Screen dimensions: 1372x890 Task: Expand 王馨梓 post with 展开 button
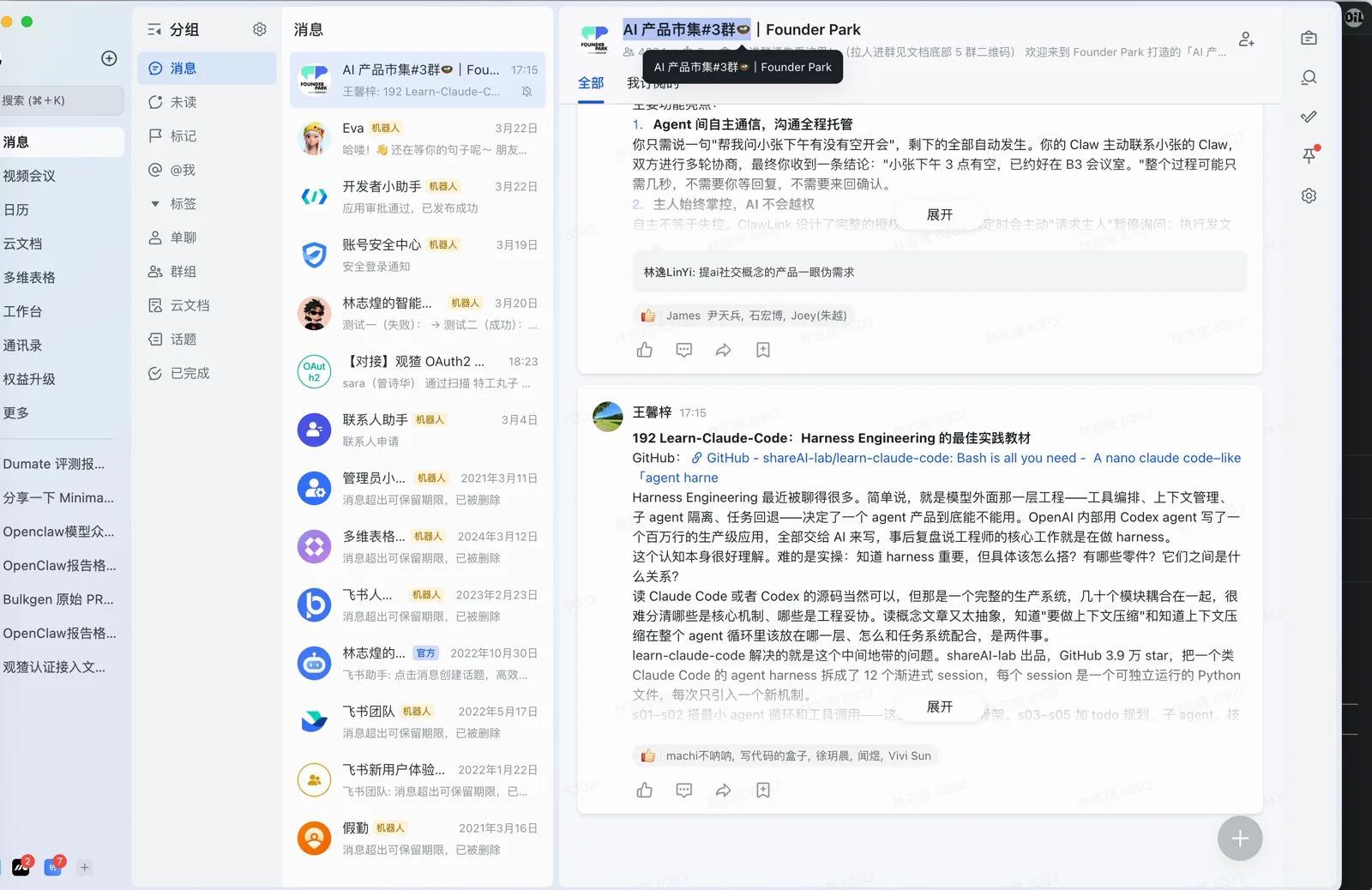coord(940,707)
